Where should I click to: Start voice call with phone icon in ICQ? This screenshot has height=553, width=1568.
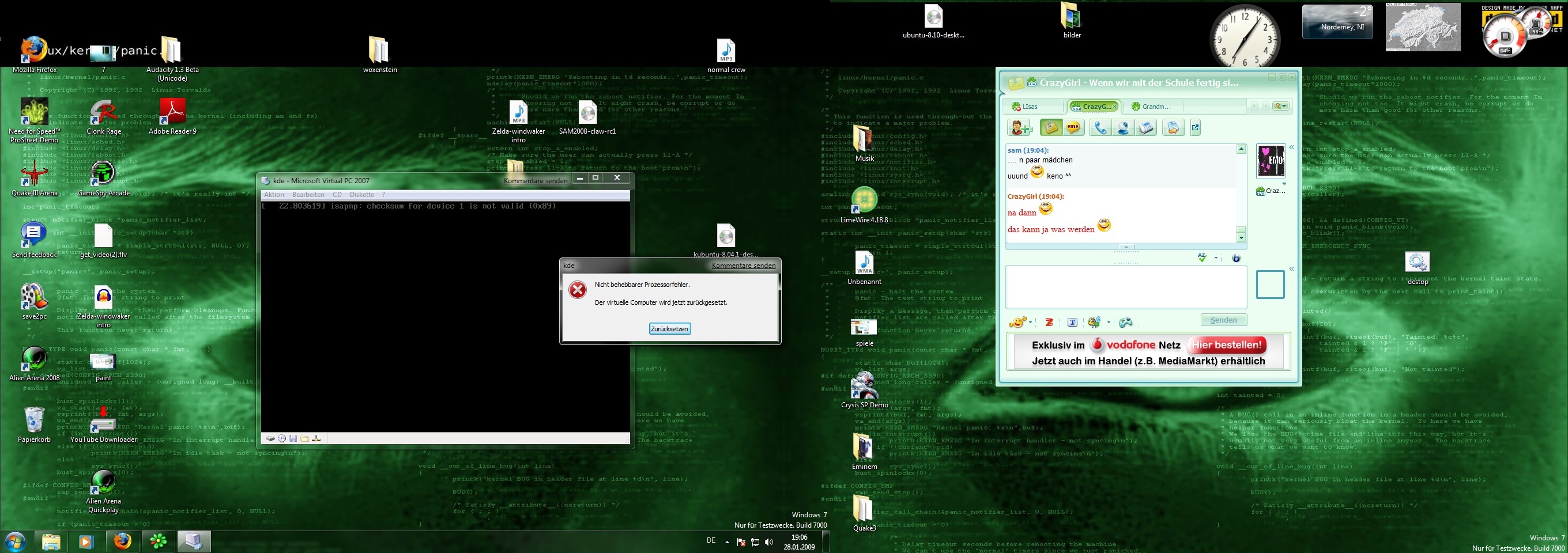(1100, 128)
